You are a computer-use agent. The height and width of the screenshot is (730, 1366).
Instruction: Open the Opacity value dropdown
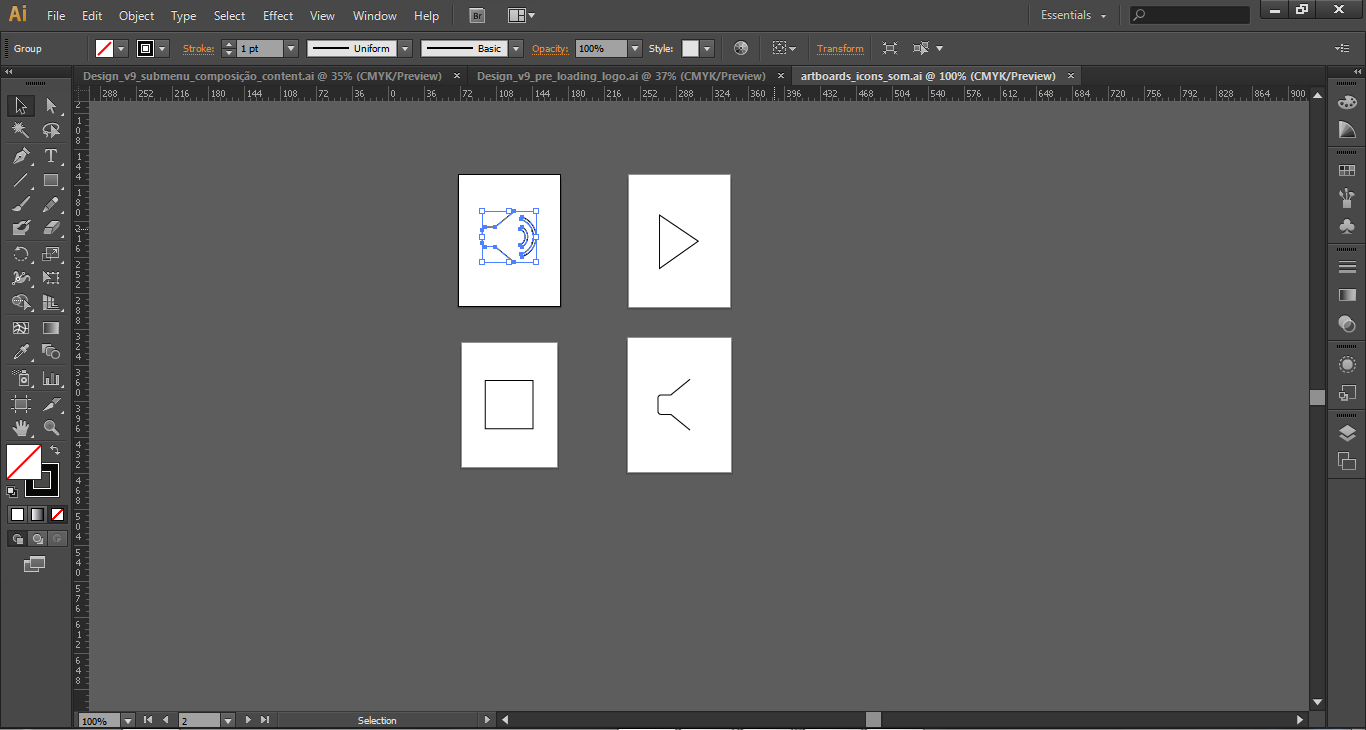(x=634, y=48)
